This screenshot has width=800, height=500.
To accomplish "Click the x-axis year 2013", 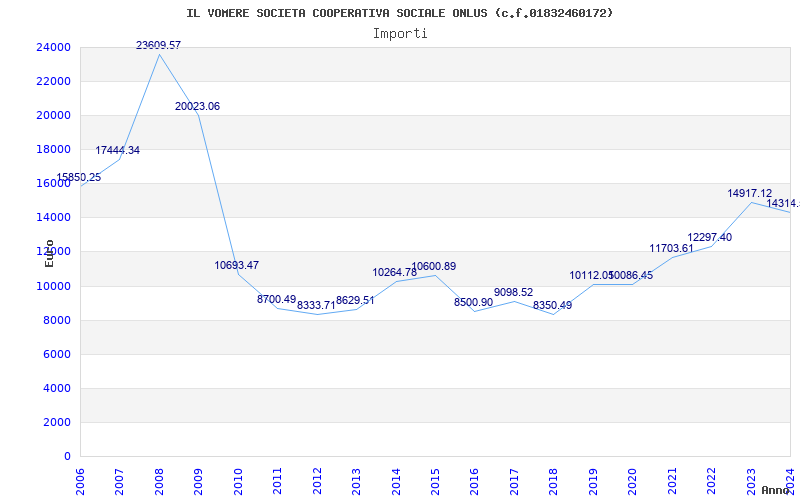I will (356, 481).
